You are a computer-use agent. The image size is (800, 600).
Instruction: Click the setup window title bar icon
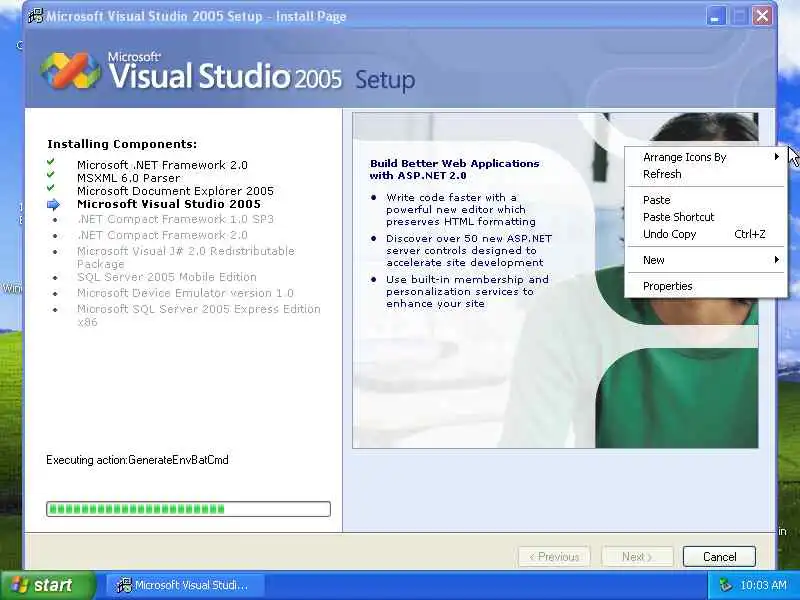pos(35,16)
